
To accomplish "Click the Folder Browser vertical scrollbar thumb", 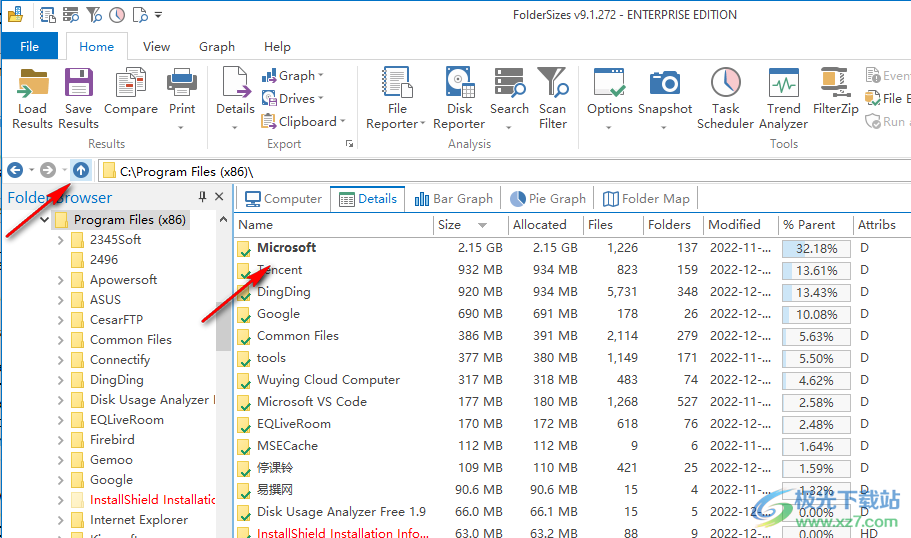I will 223,327.
